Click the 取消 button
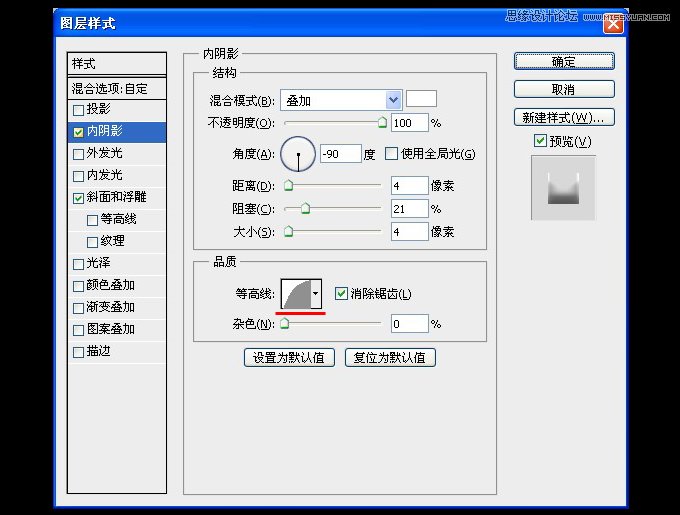 (564, 89)
